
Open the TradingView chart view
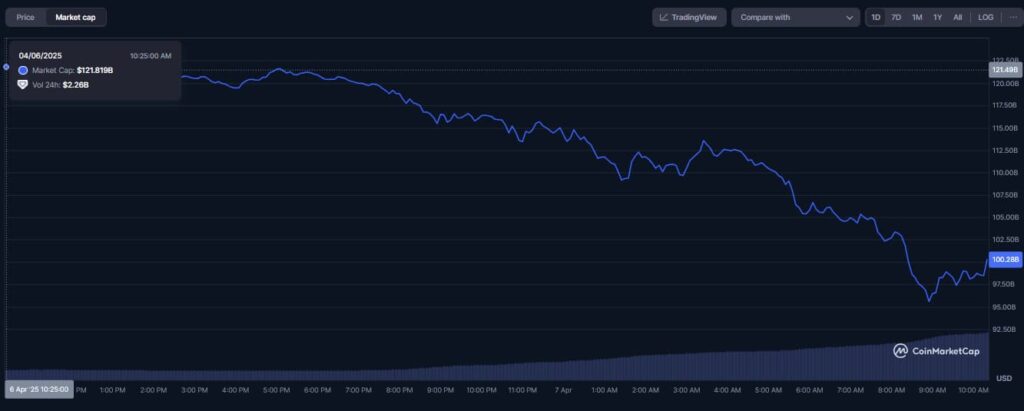tap(689, 18)
